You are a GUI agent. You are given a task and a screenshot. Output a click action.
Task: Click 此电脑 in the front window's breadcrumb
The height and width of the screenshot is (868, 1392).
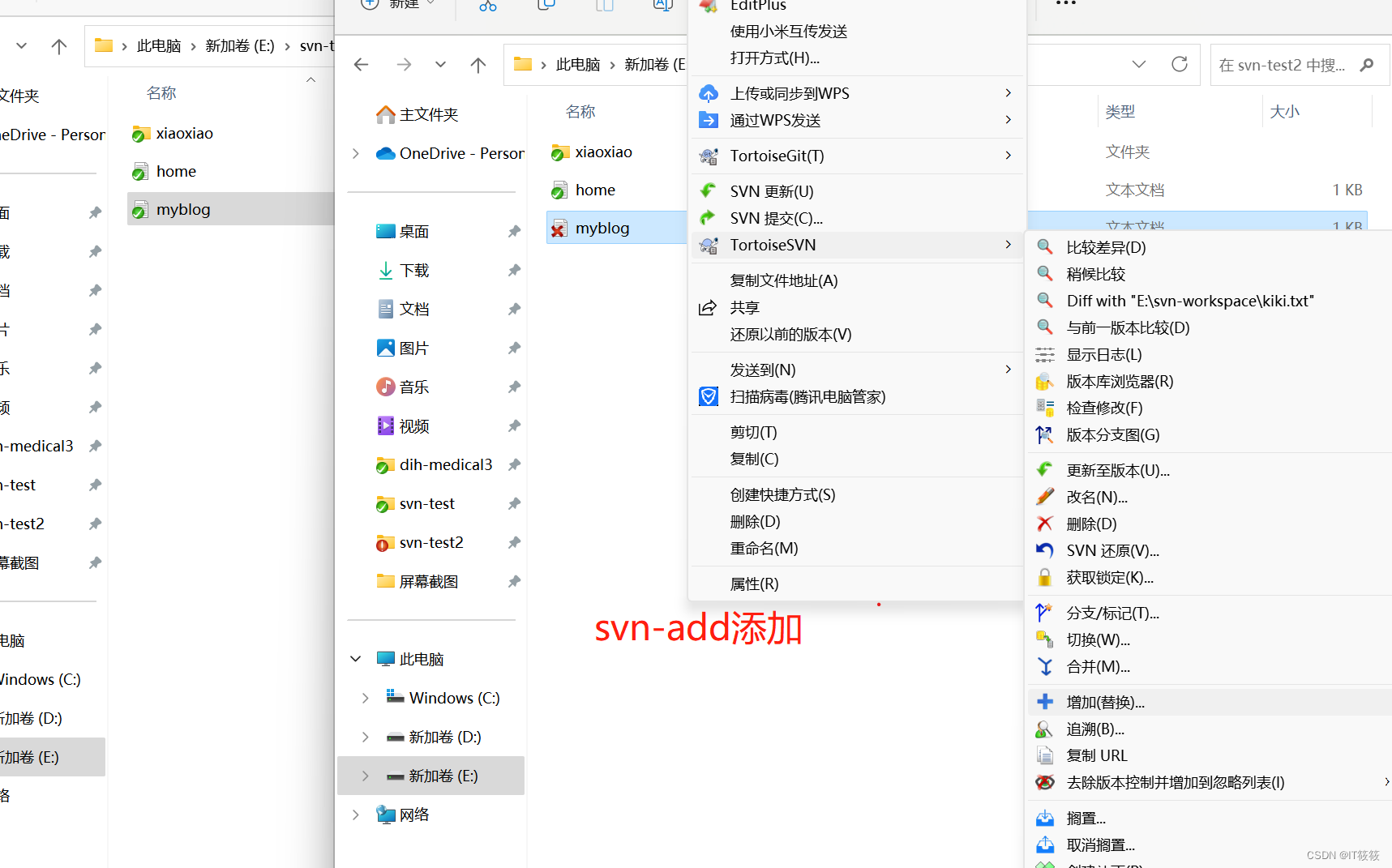(578, 65)
